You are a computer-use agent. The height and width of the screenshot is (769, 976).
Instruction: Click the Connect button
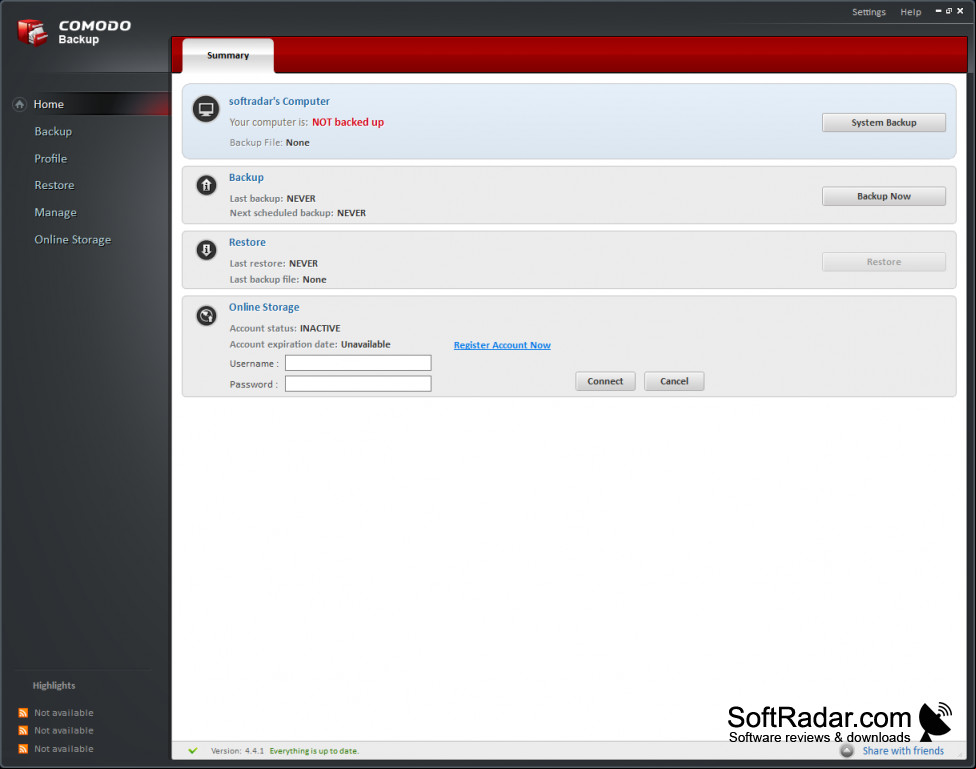[605, 381]
